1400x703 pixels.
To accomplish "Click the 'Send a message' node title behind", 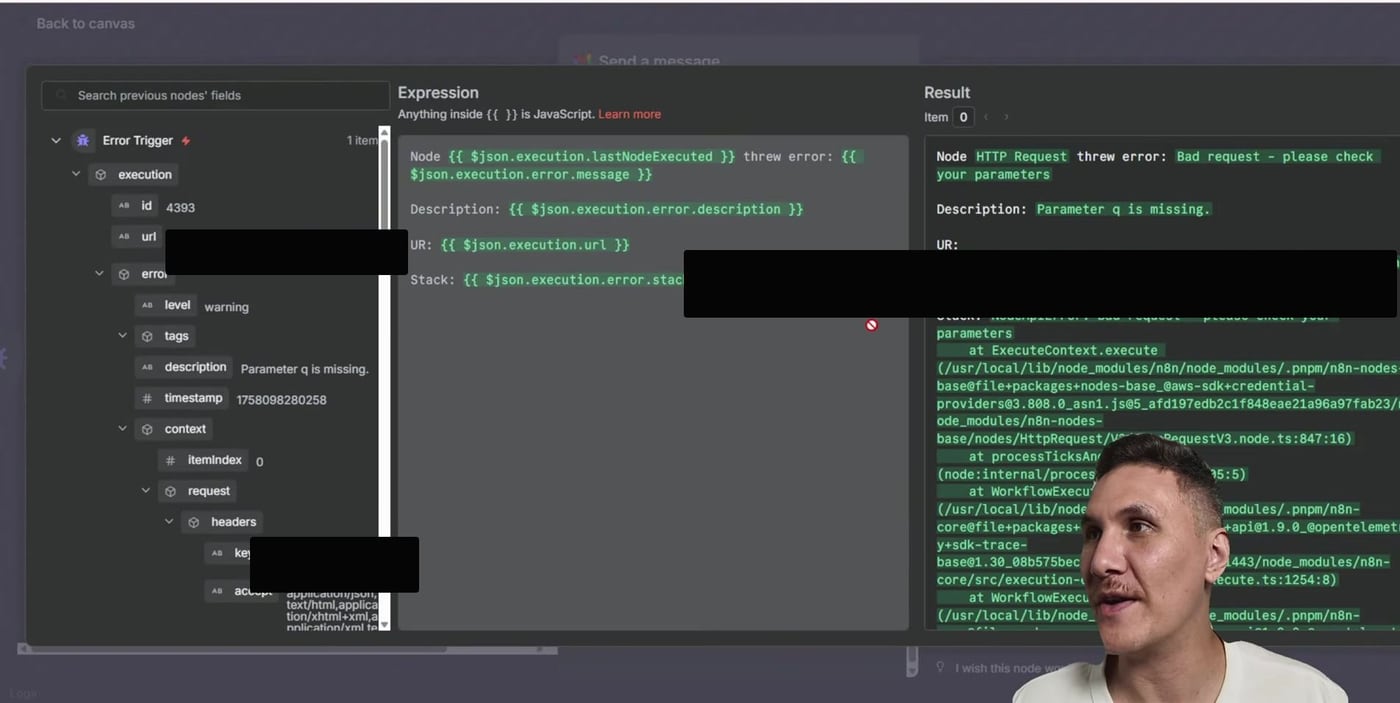I will point(659,61).
